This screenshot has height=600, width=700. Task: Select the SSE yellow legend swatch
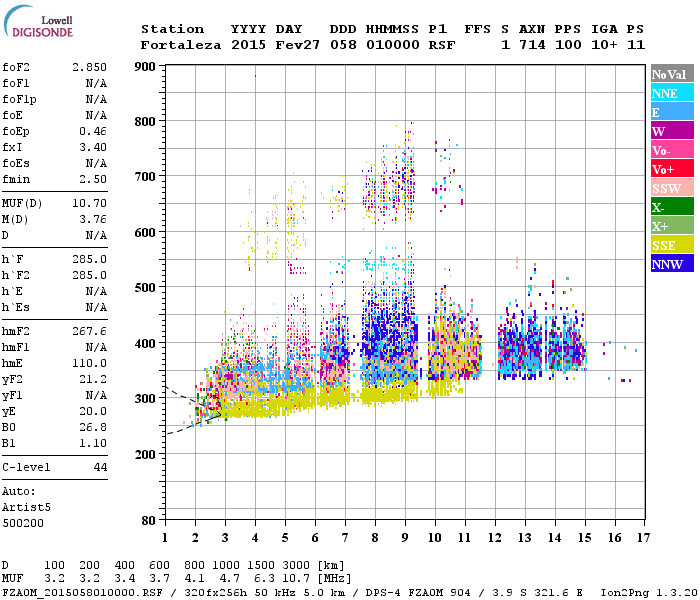pyautogui.click(x=668, y=245)
